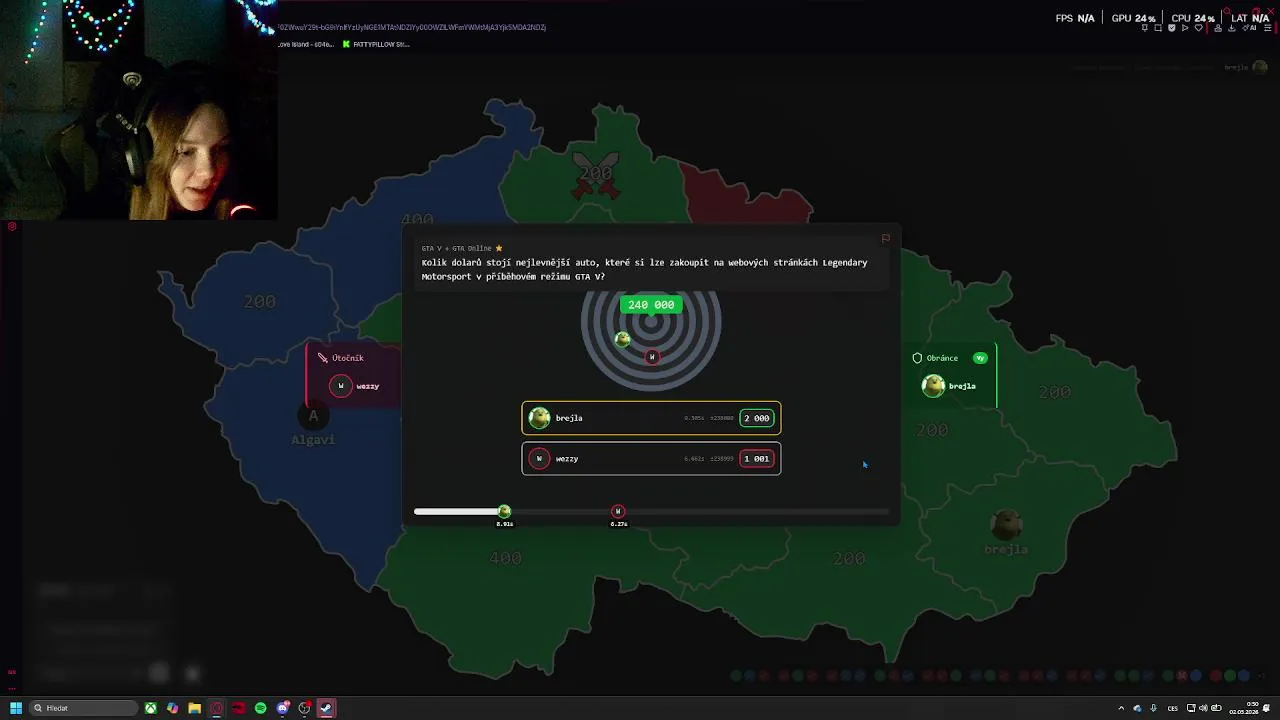This screenshot has height=720, width=1280.
Task: Open the notifications bell icon
Action: [x=1266, y=708]
